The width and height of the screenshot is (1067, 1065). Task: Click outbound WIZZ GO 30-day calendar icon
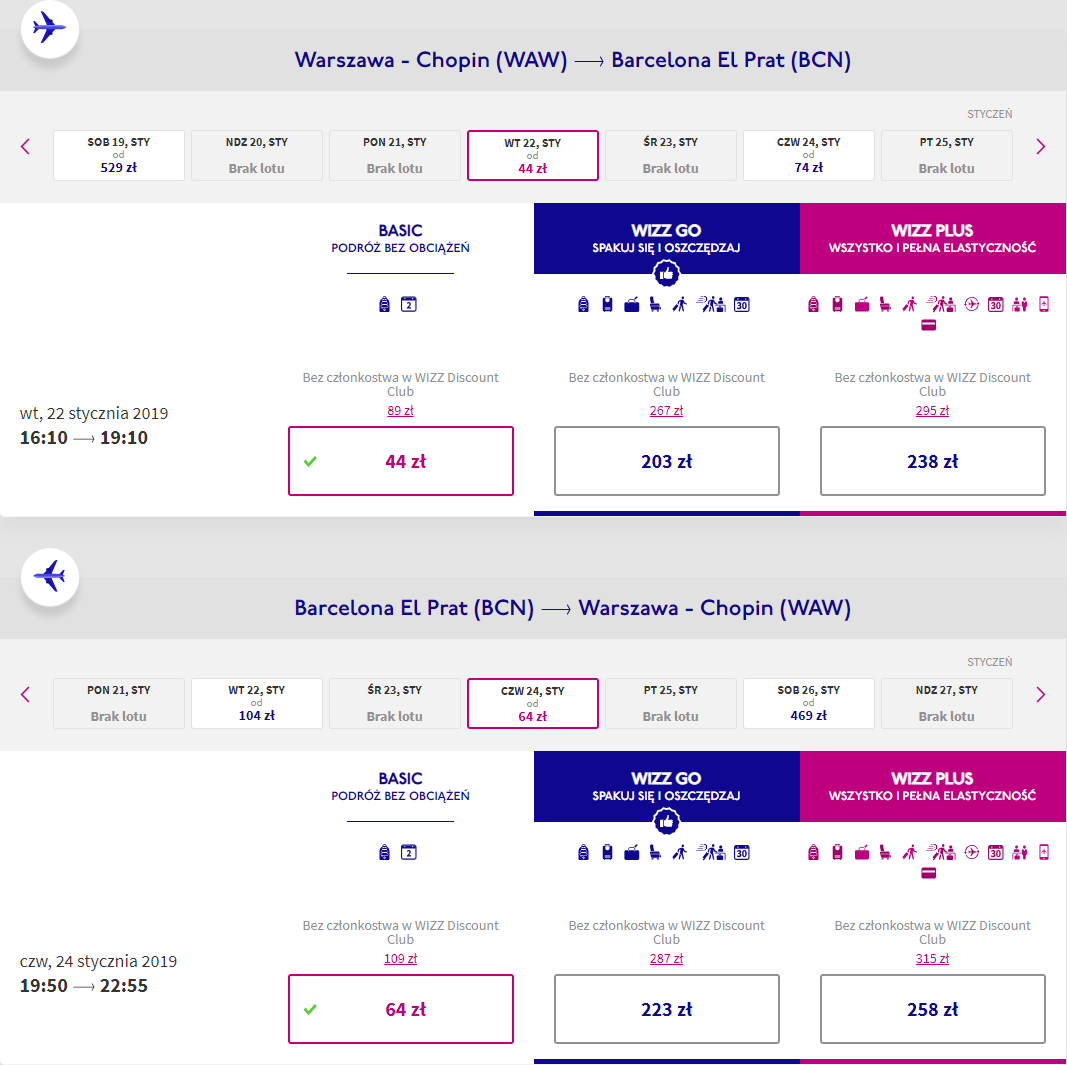click(742, 304)
